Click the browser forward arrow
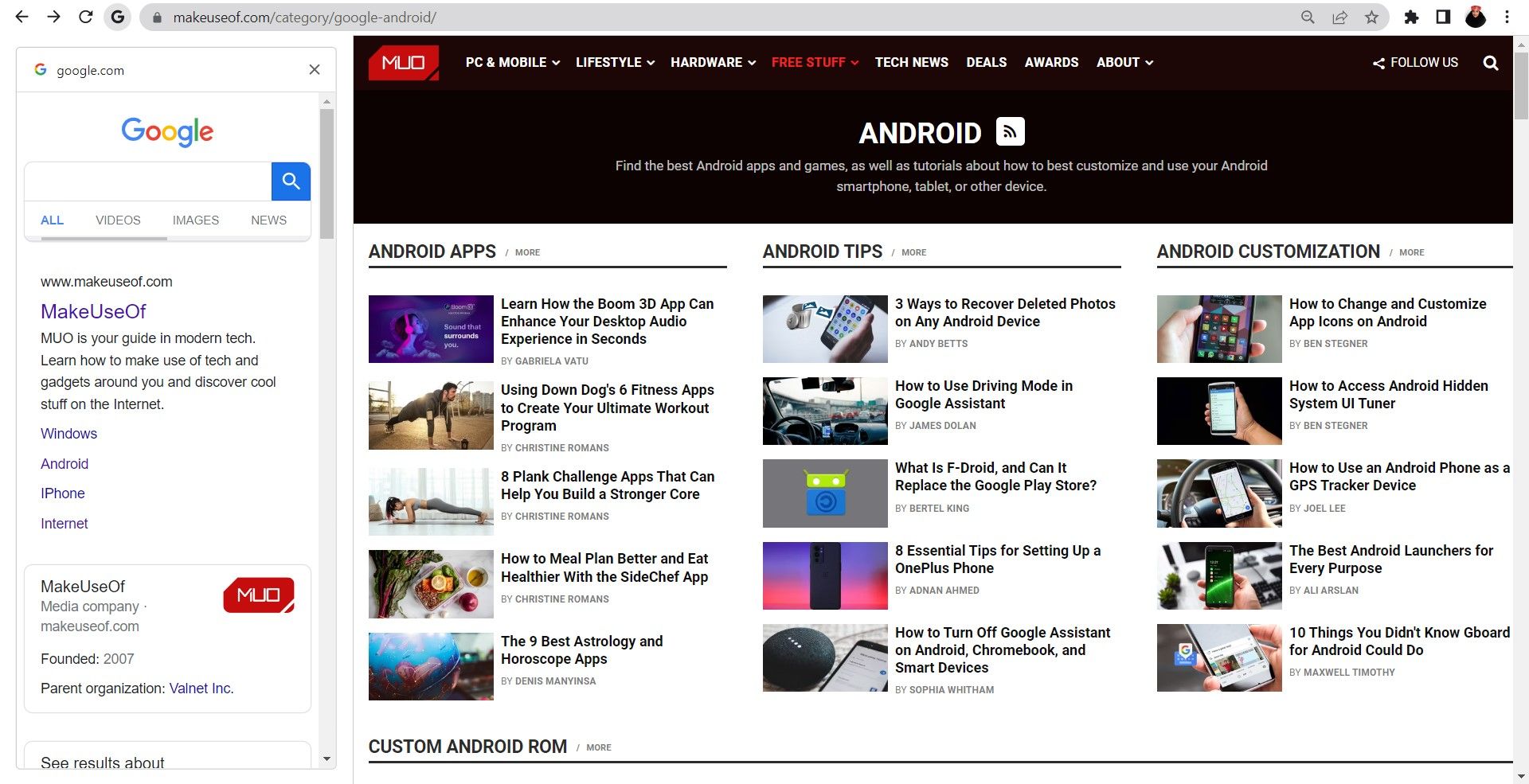This screenshot has height=784, width=1529. tap(53, 17)
